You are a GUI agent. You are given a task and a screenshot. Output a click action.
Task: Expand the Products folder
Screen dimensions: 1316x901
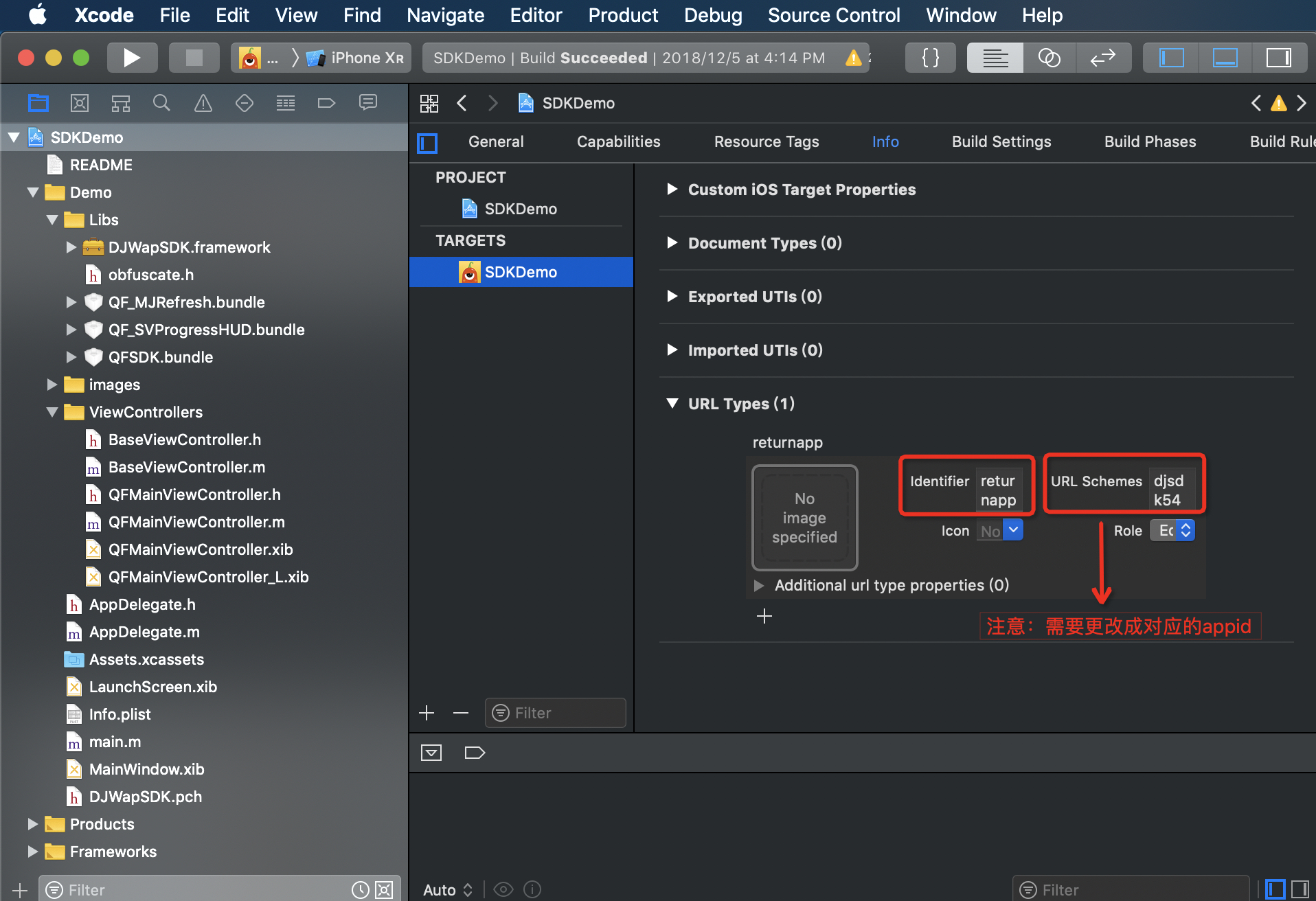[32, 823]
